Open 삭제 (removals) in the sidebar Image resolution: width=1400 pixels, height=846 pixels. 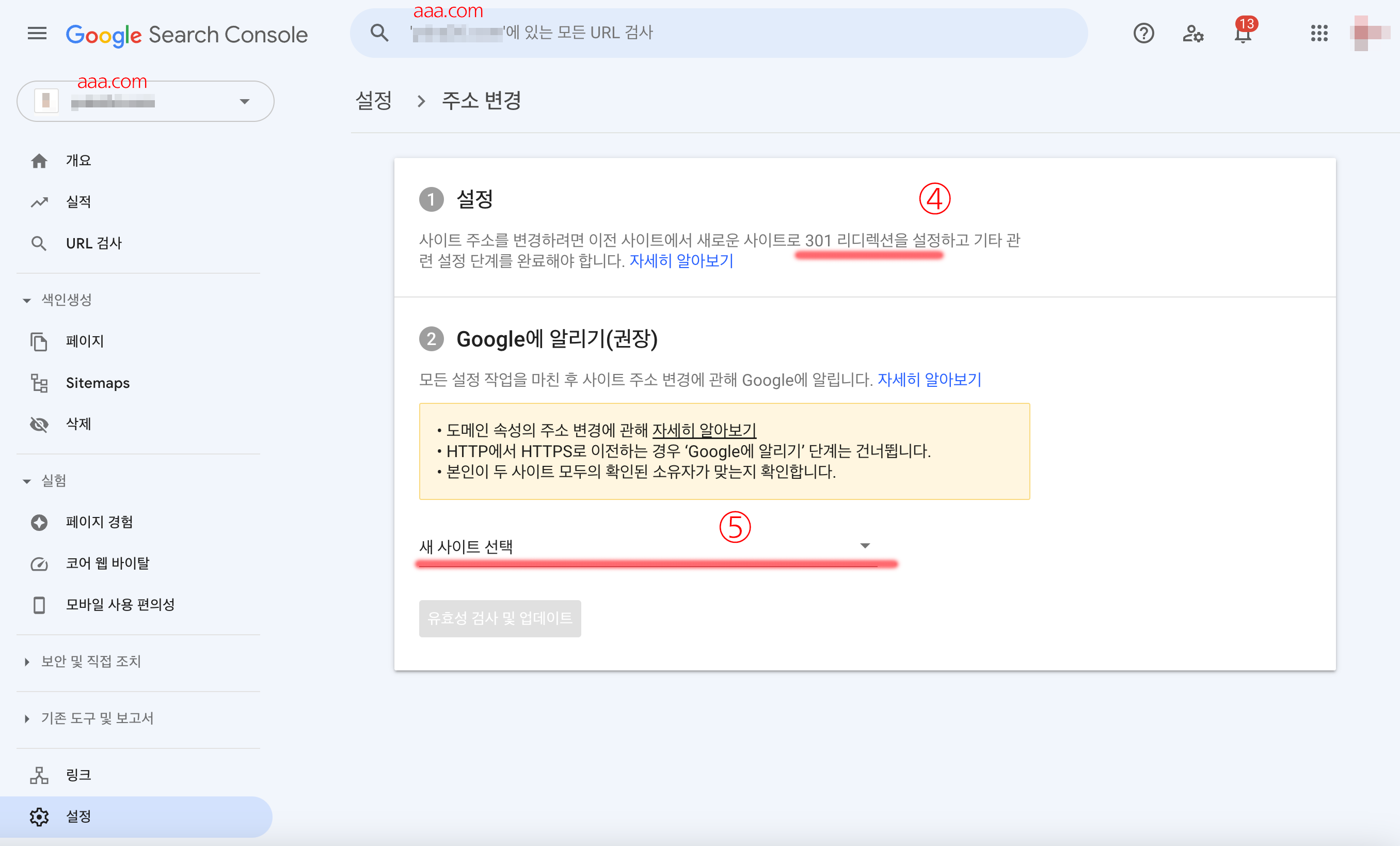(x=78, y=424)
